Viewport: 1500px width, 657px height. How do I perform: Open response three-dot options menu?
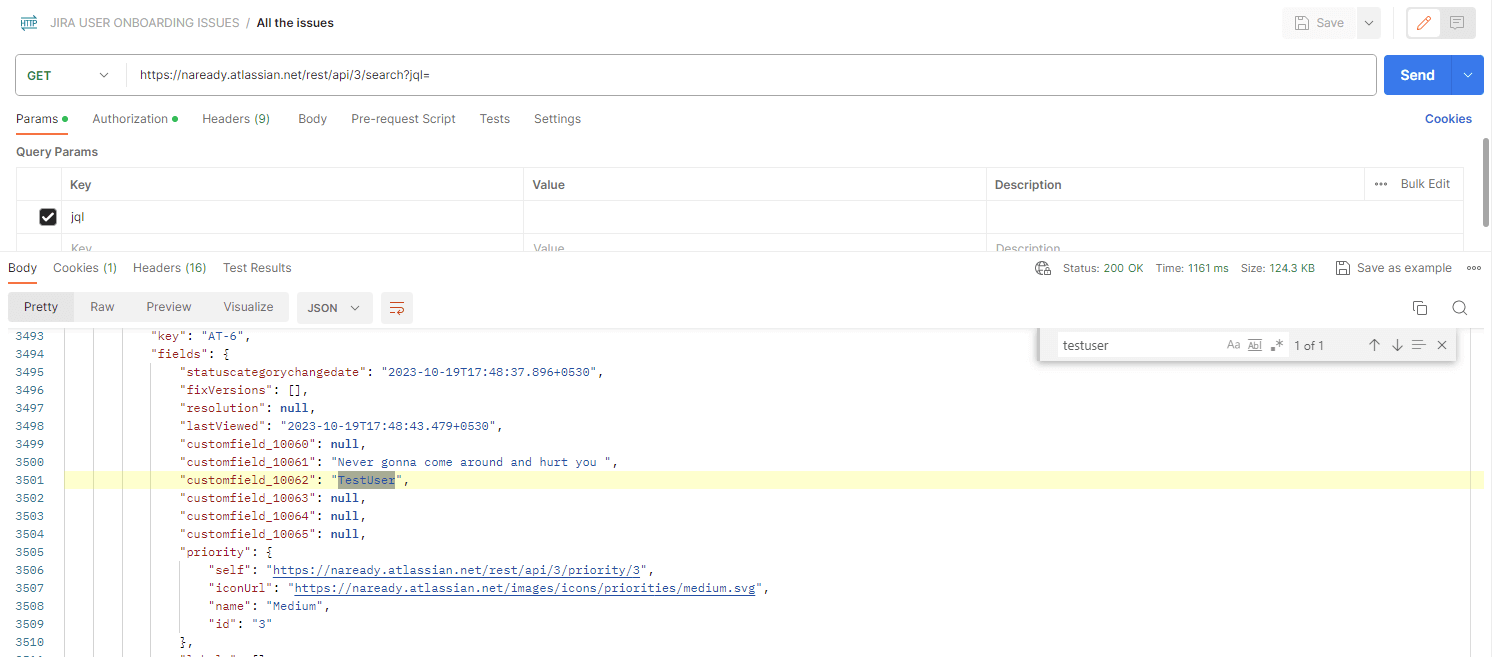point(1473,268)
